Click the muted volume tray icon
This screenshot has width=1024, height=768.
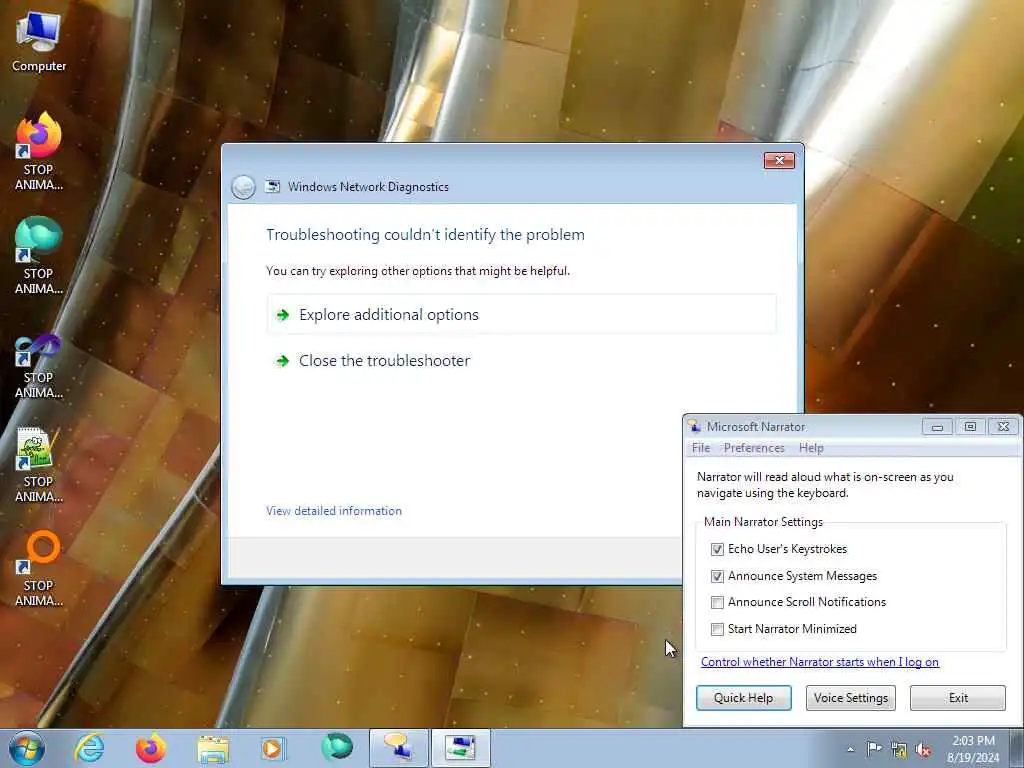pyautogui.click(x=923, y=750)
